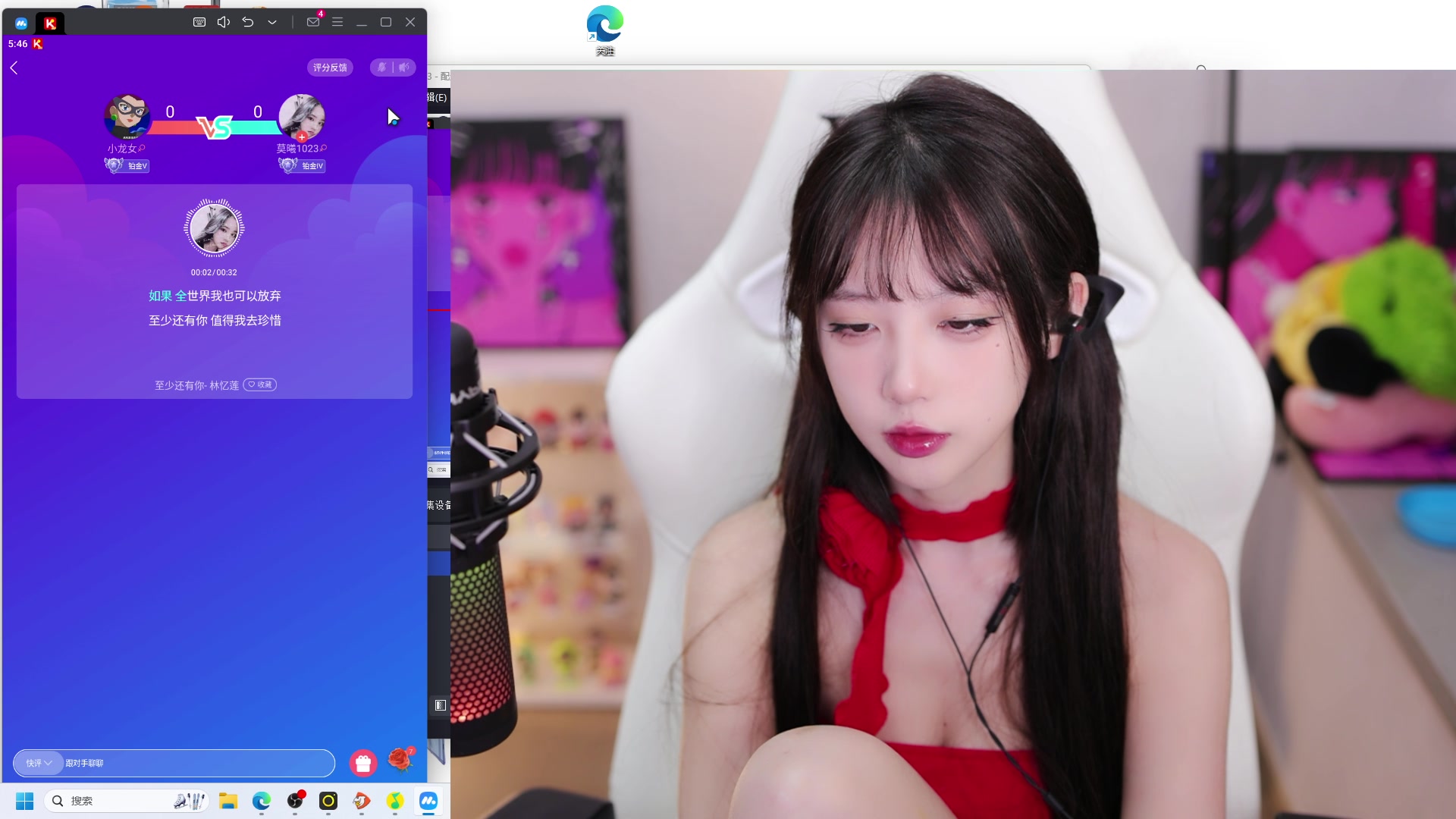This screenshot has width=1456, height=819.
Task: Click the panel toggle icon in background window
Action: pyautogui.click(x=440, y=705)
